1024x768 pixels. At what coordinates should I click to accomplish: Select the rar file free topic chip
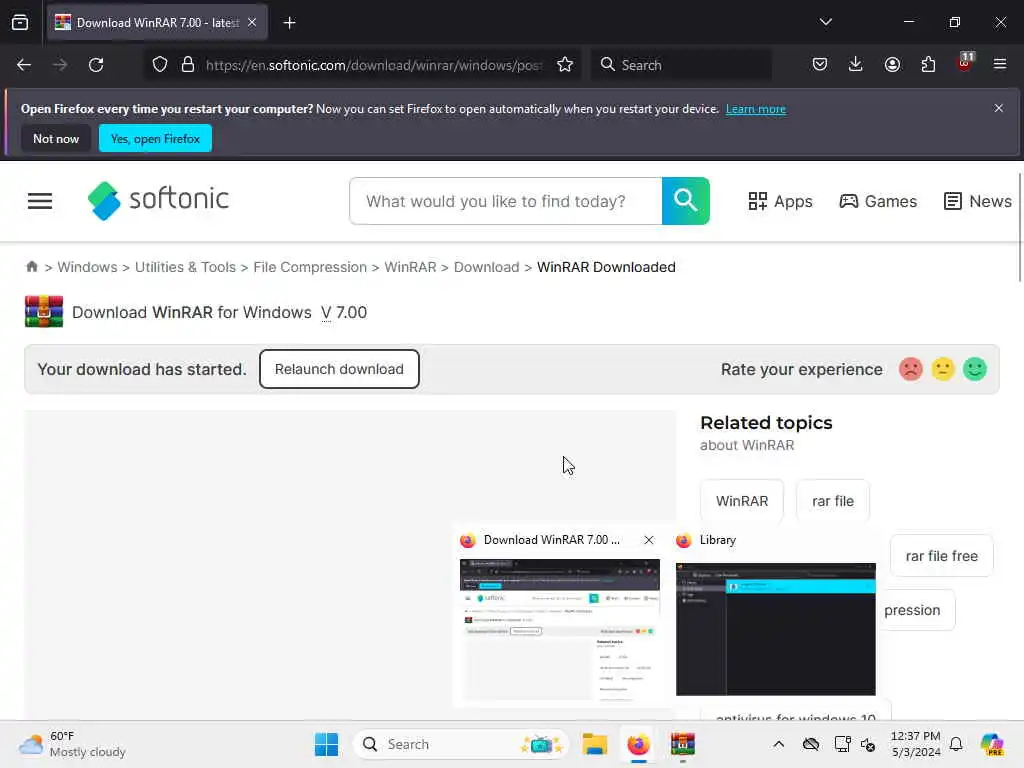942,556
